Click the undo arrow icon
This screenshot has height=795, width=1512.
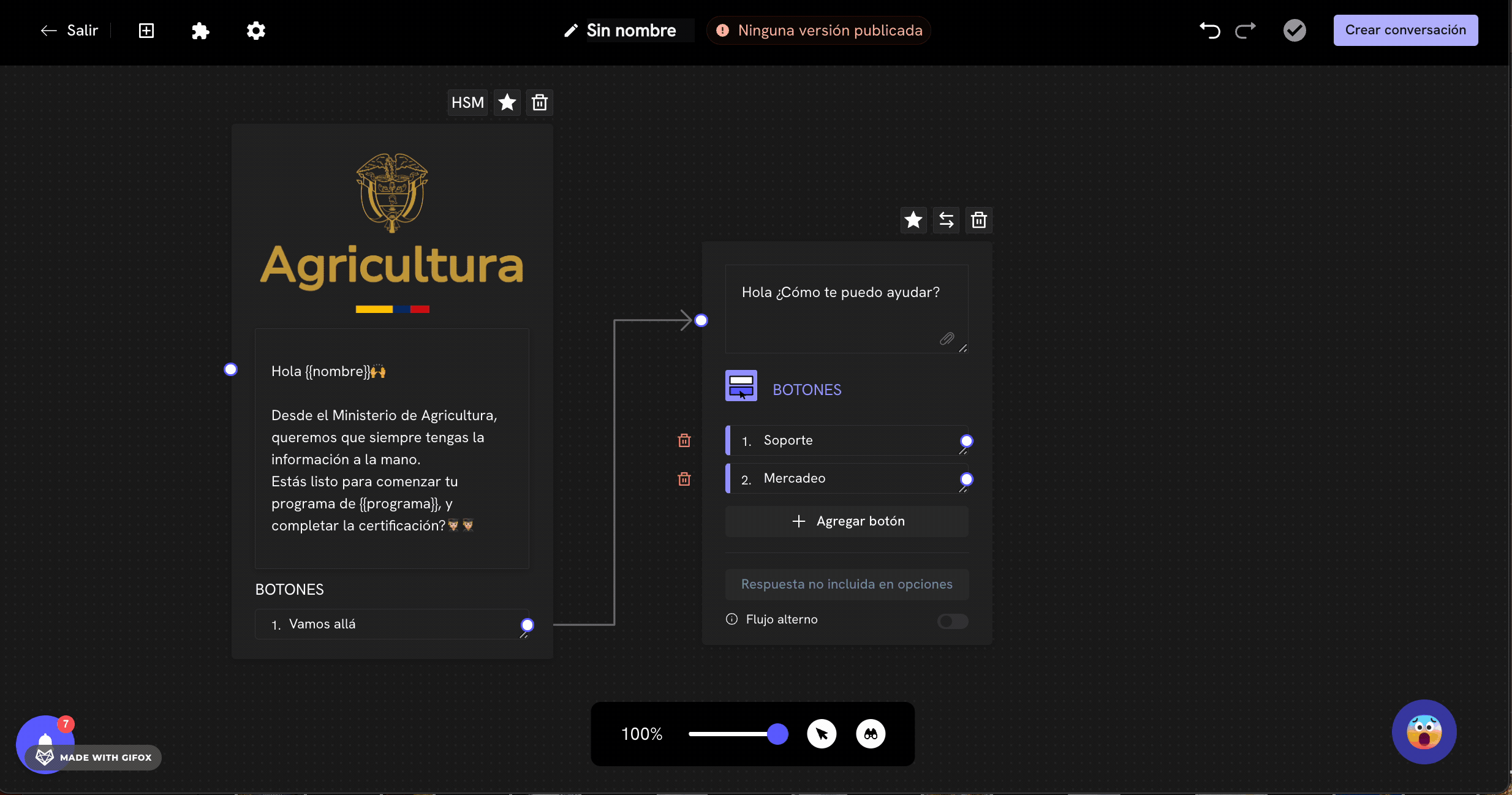pos(1210,31)
